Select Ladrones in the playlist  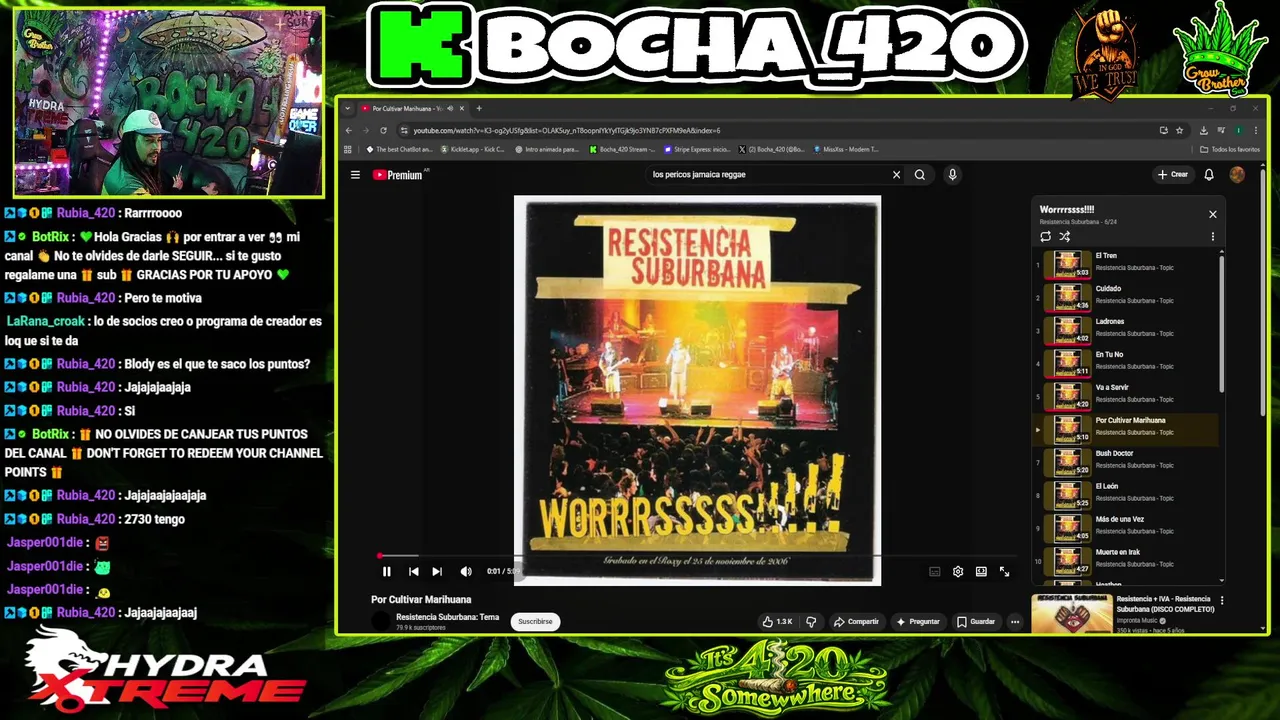coord(1126,329)
